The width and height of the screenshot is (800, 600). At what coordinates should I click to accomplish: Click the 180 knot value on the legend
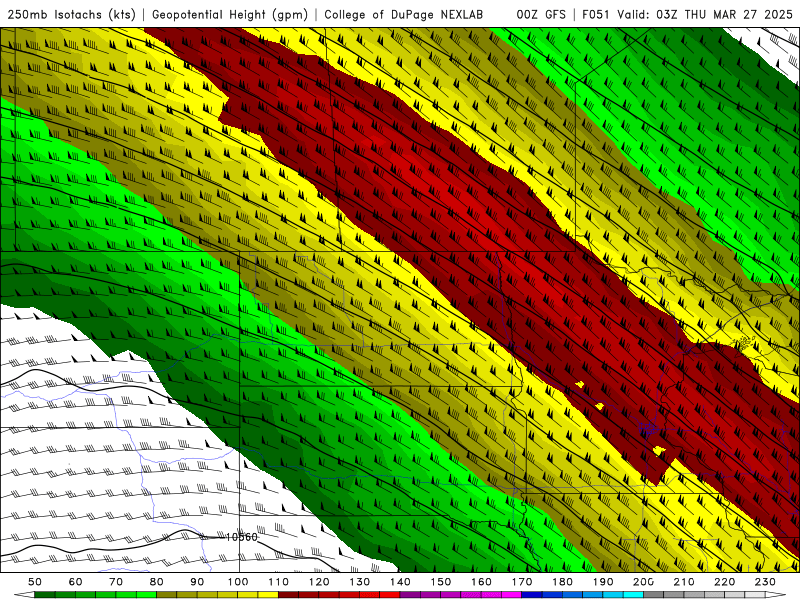562,582
